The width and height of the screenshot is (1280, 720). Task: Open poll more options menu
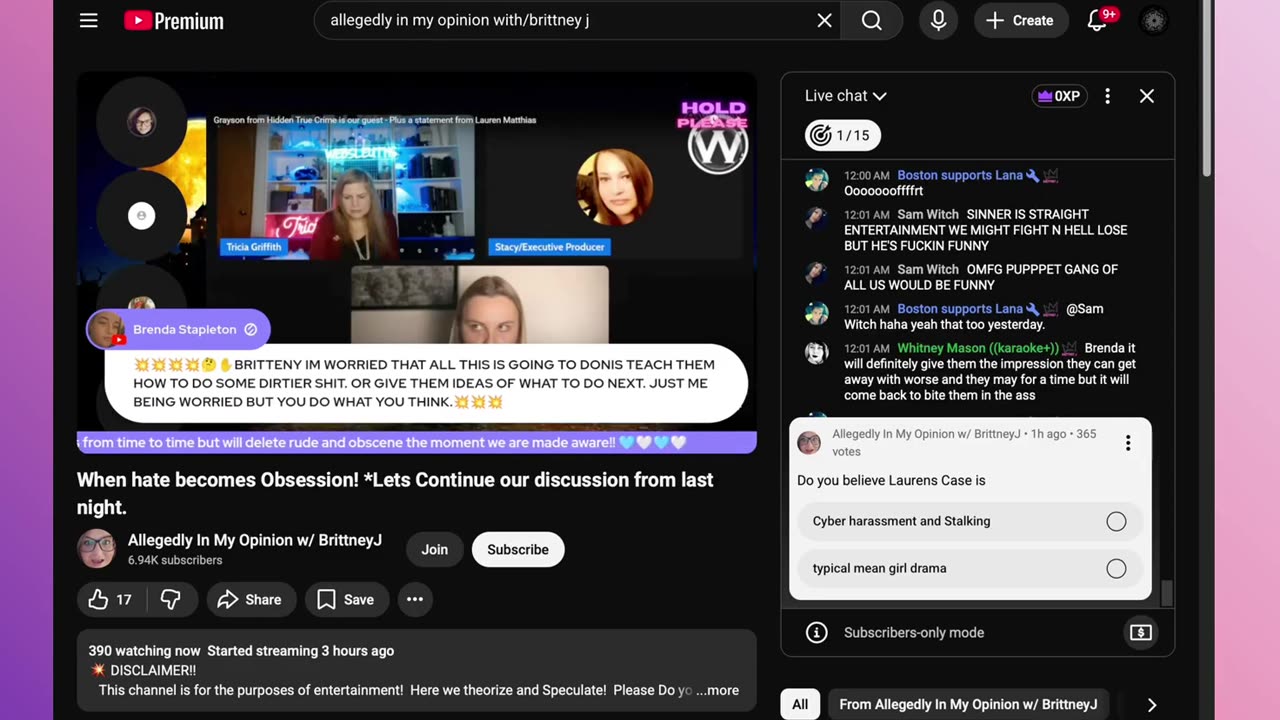(1128, 443)
